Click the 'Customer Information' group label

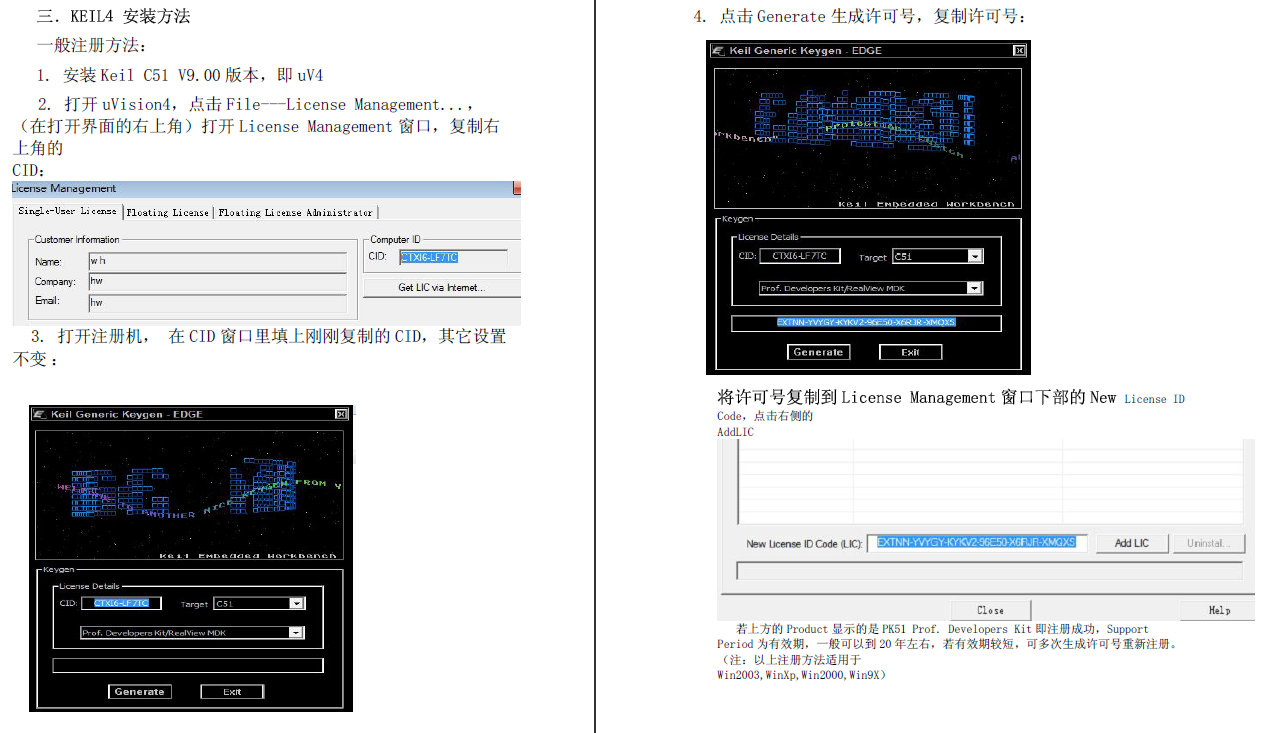tap(77, 240)
